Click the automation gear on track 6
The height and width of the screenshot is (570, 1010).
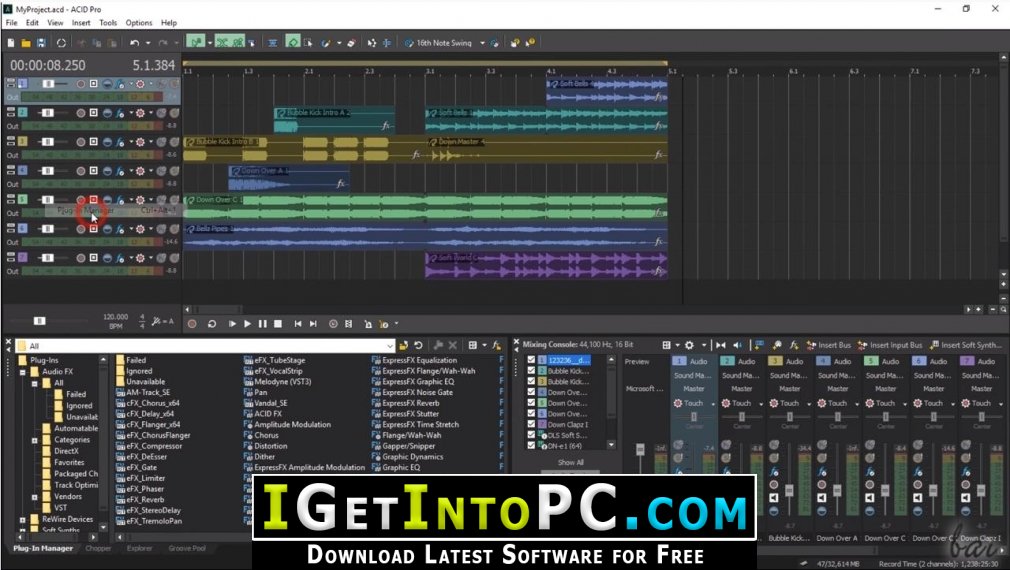[140, 229]
